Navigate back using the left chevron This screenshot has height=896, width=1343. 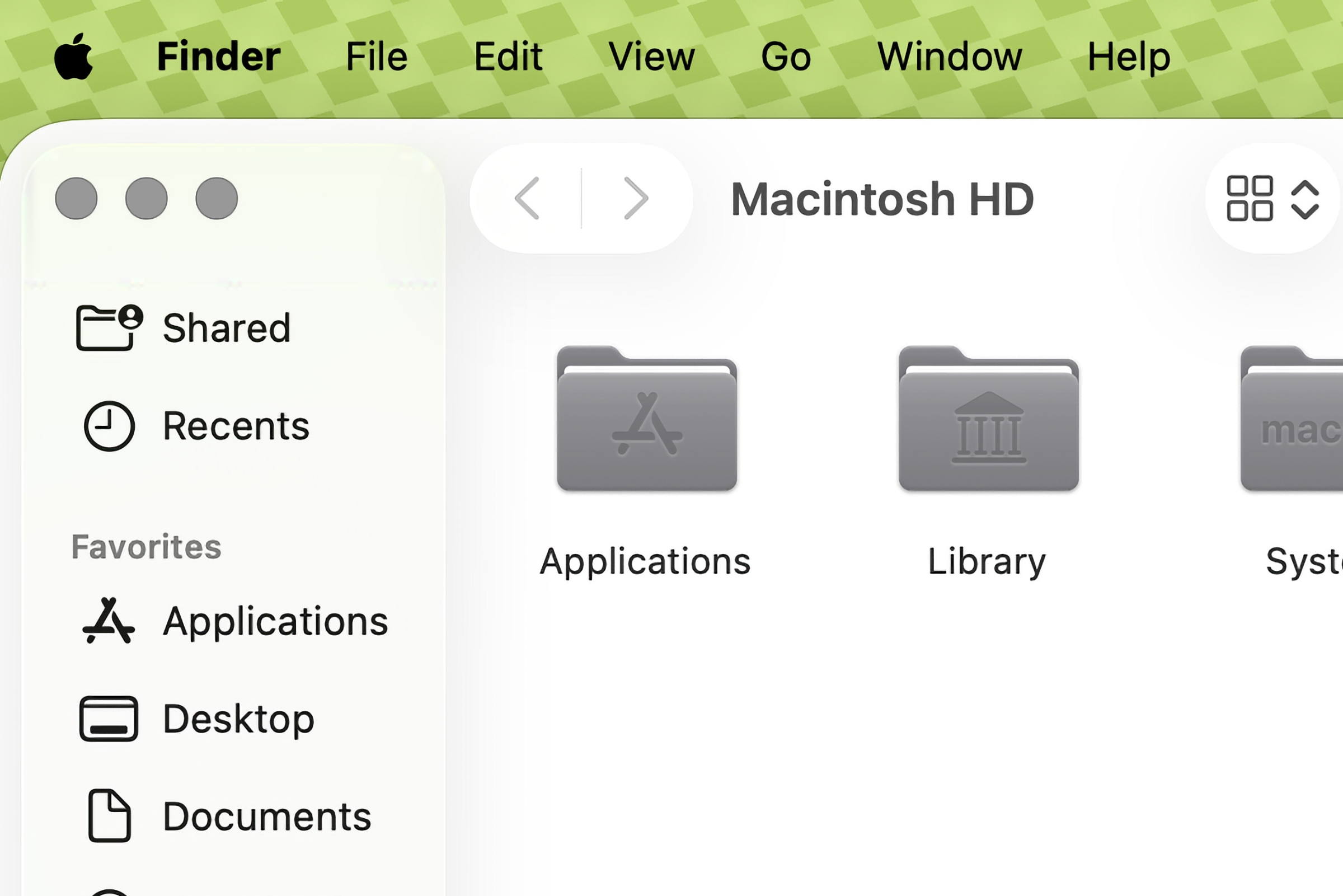pos(528,199)
